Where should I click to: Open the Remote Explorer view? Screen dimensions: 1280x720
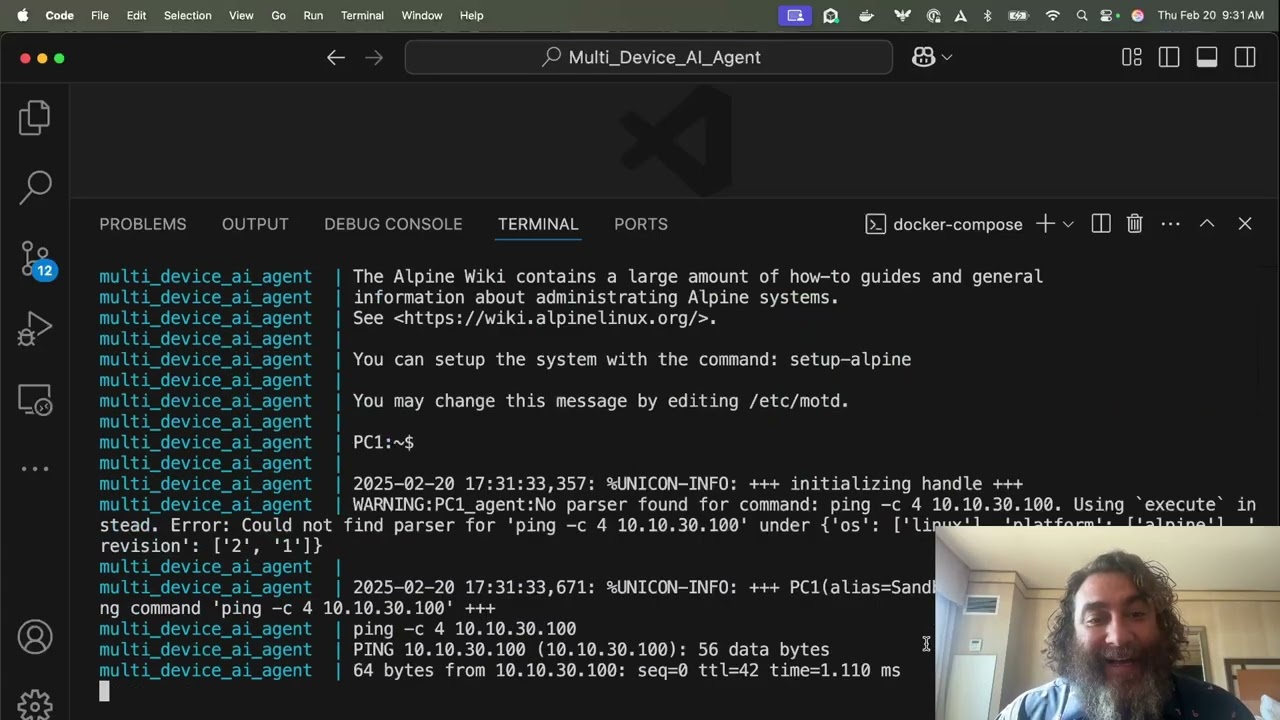35,400
